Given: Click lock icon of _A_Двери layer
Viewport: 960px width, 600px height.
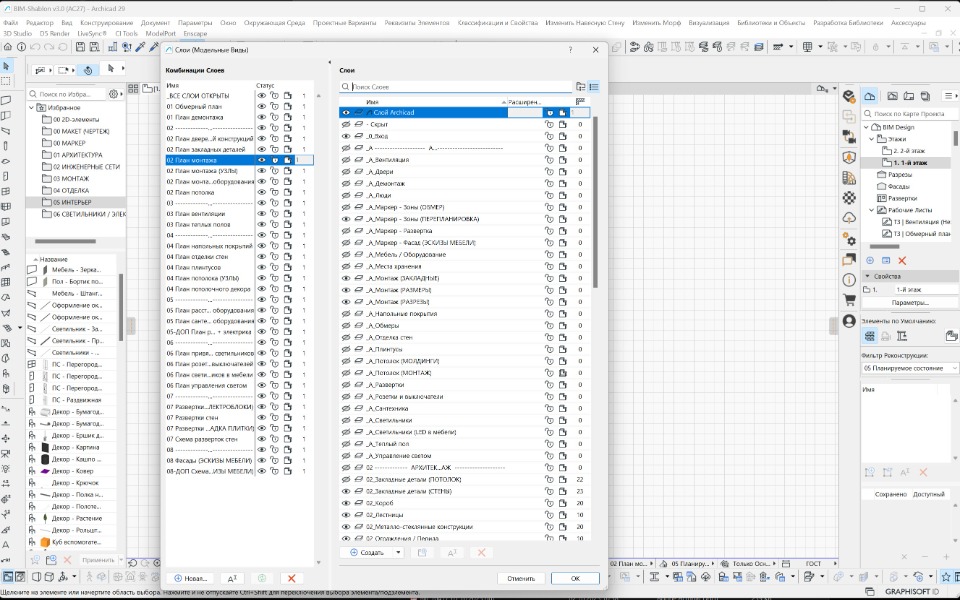Looking at the screenshot, I should tap(549, 171).
